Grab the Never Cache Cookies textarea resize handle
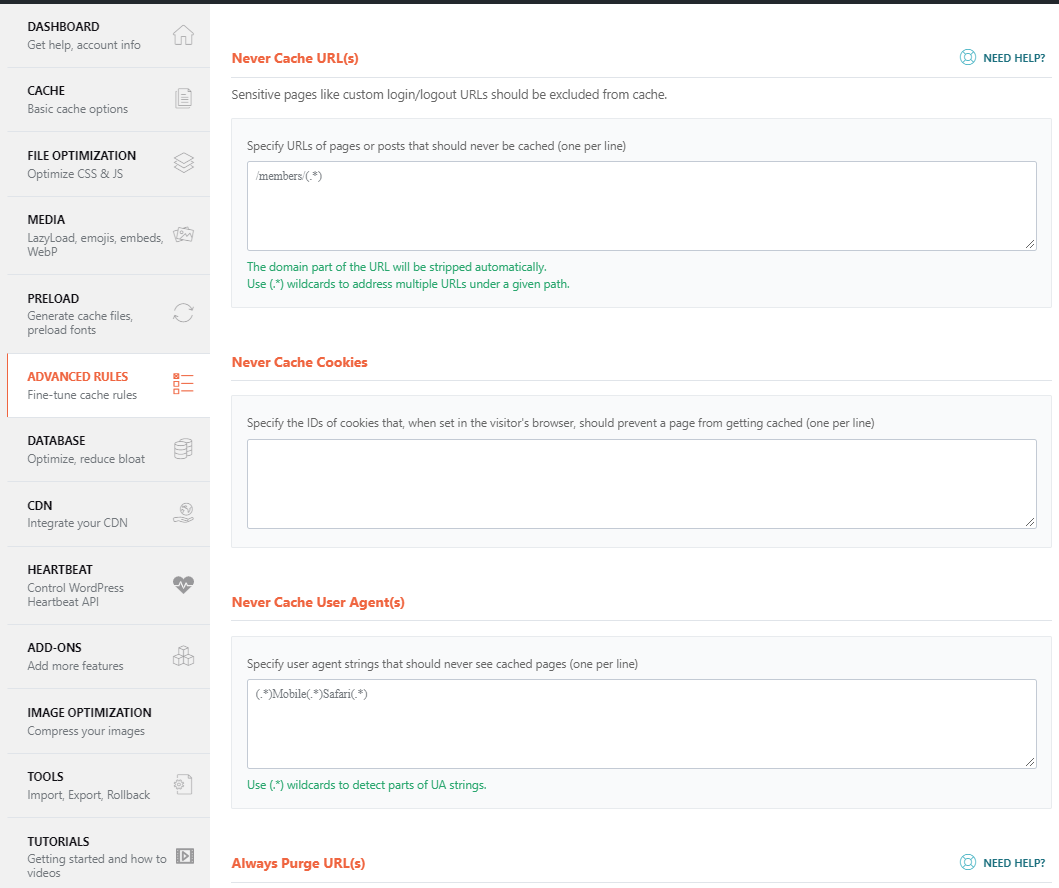1059x888 pixels. 1030,522
